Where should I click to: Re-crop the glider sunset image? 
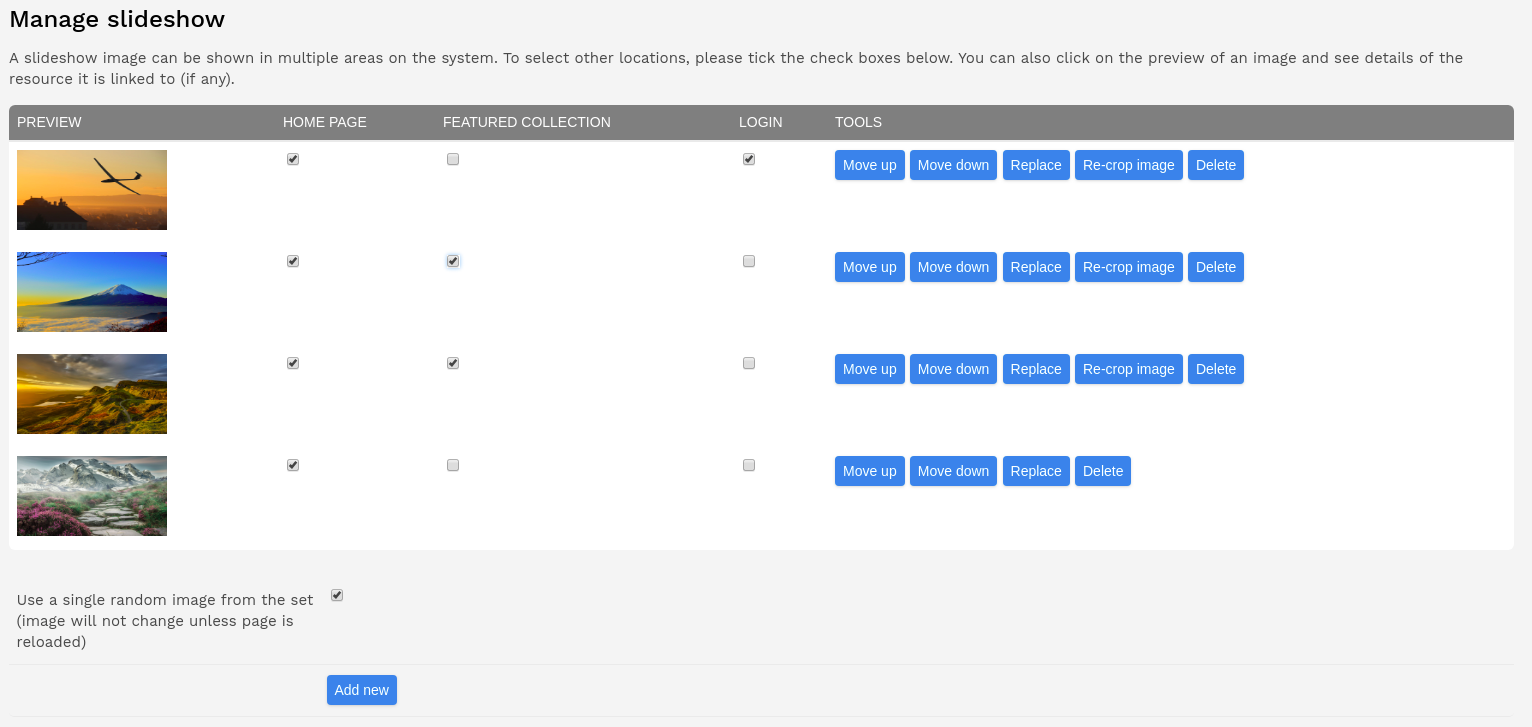[1129, 165]
